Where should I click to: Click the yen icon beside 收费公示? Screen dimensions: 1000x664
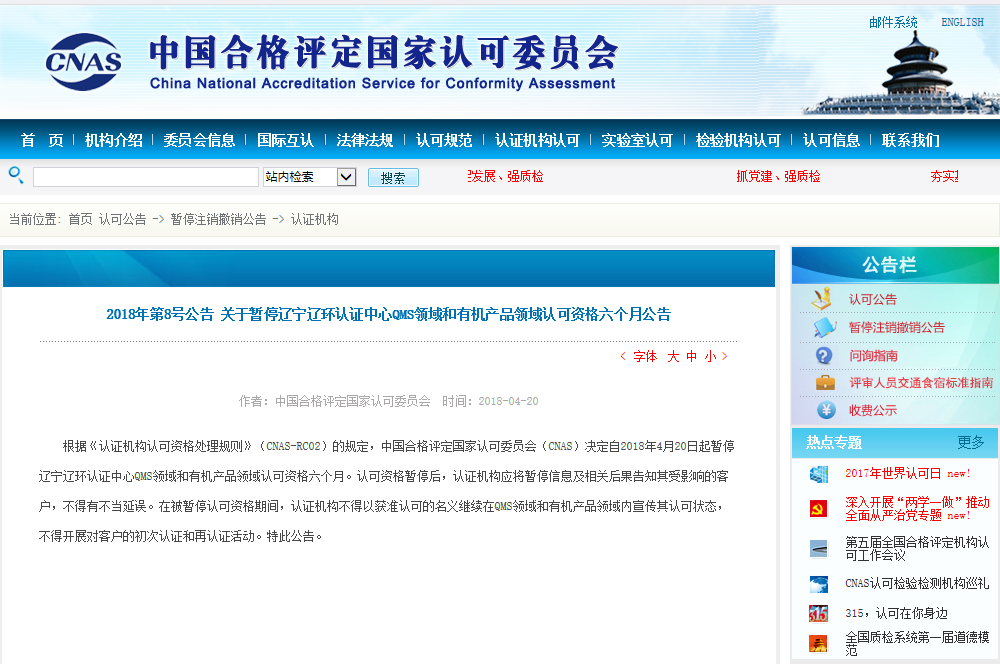point(826,410)
